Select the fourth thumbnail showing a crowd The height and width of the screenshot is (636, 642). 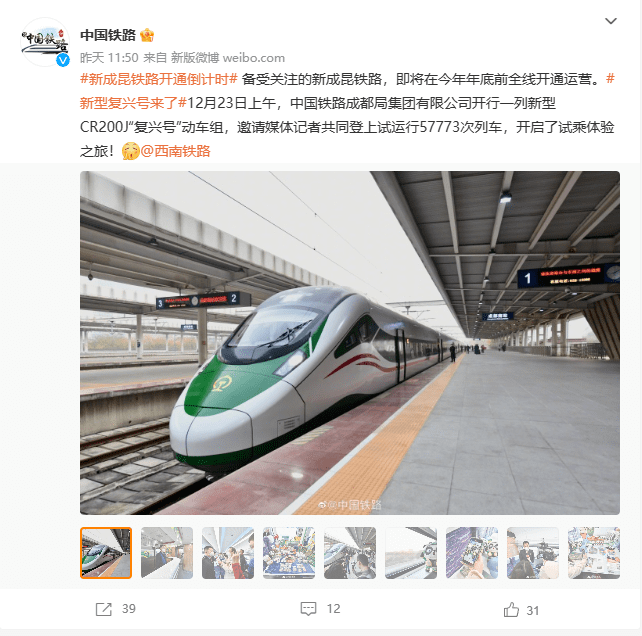point(289,553)
